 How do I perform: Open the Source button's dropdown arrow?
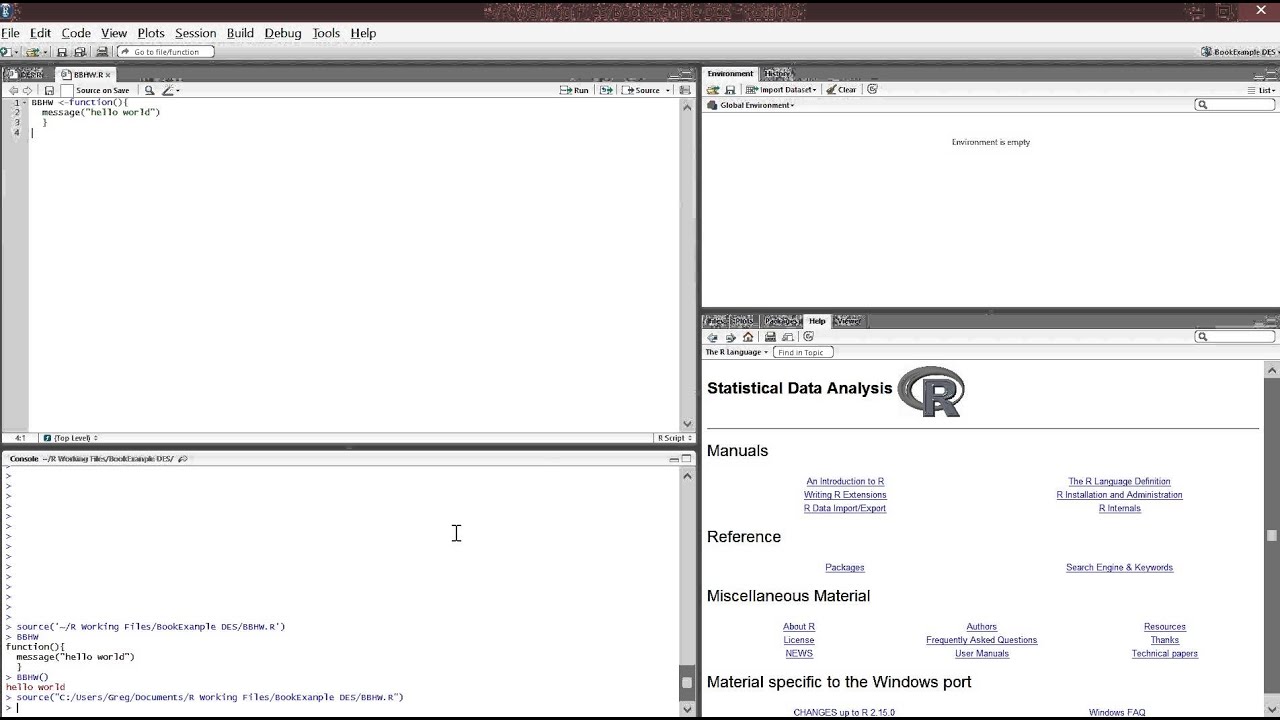(x=668, y=90)
